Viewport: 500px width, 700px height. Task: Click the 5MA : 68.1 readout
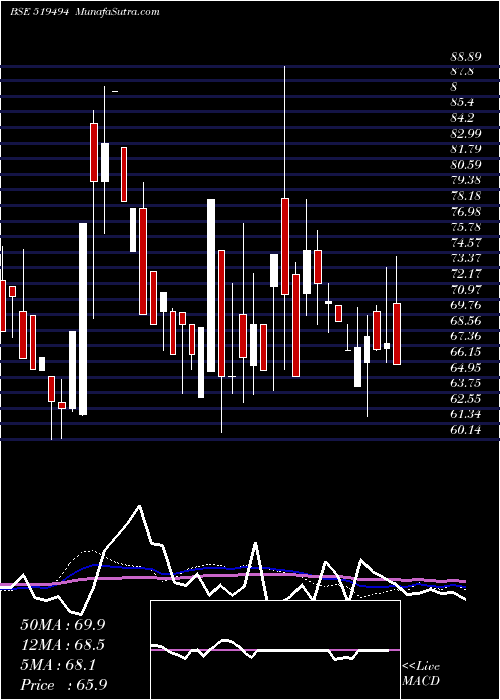(58, 665)
